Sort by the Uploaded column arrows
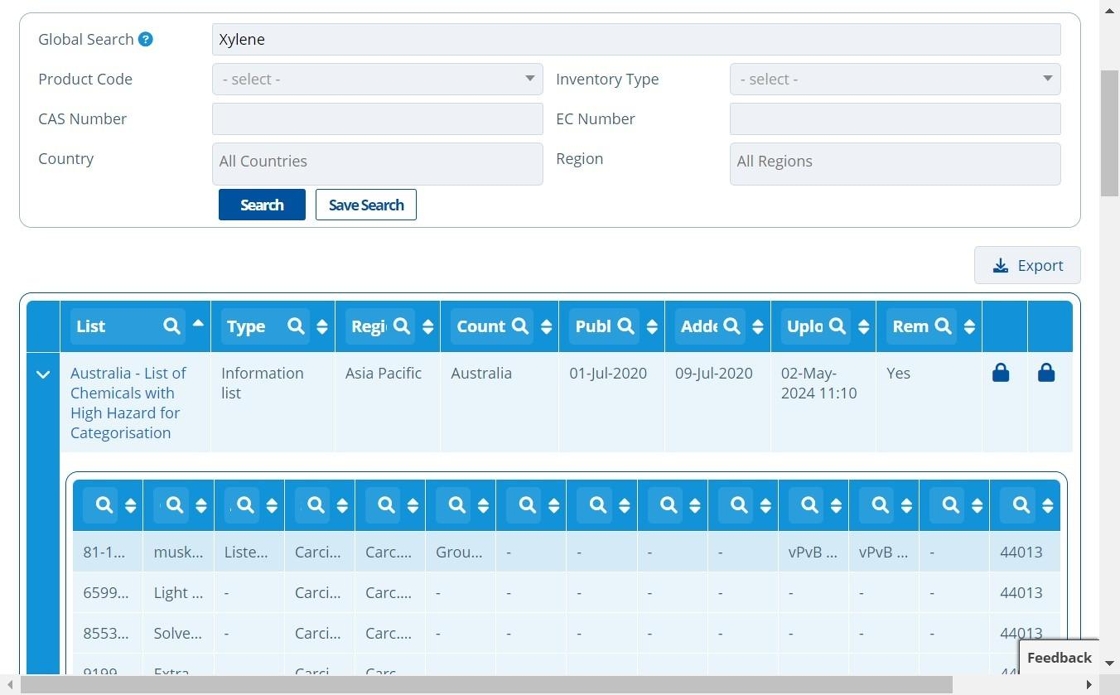 864,326
